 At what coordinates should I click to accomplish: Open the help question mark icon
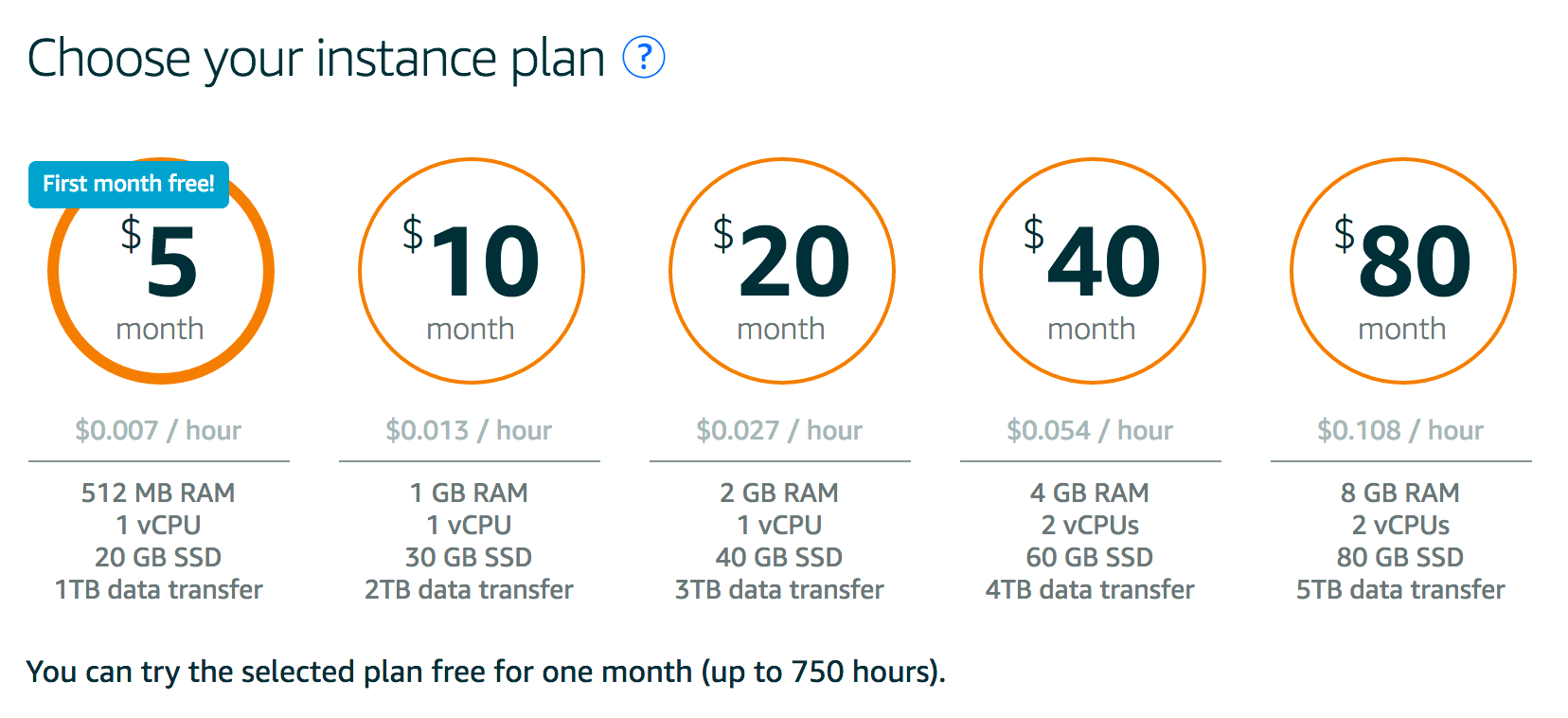coord(644,58)
